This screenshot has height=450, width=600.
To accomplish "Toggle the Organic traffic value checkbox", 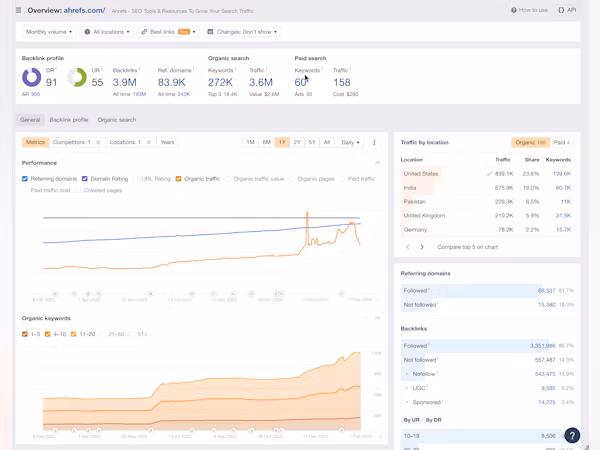I will coord(228,179).
